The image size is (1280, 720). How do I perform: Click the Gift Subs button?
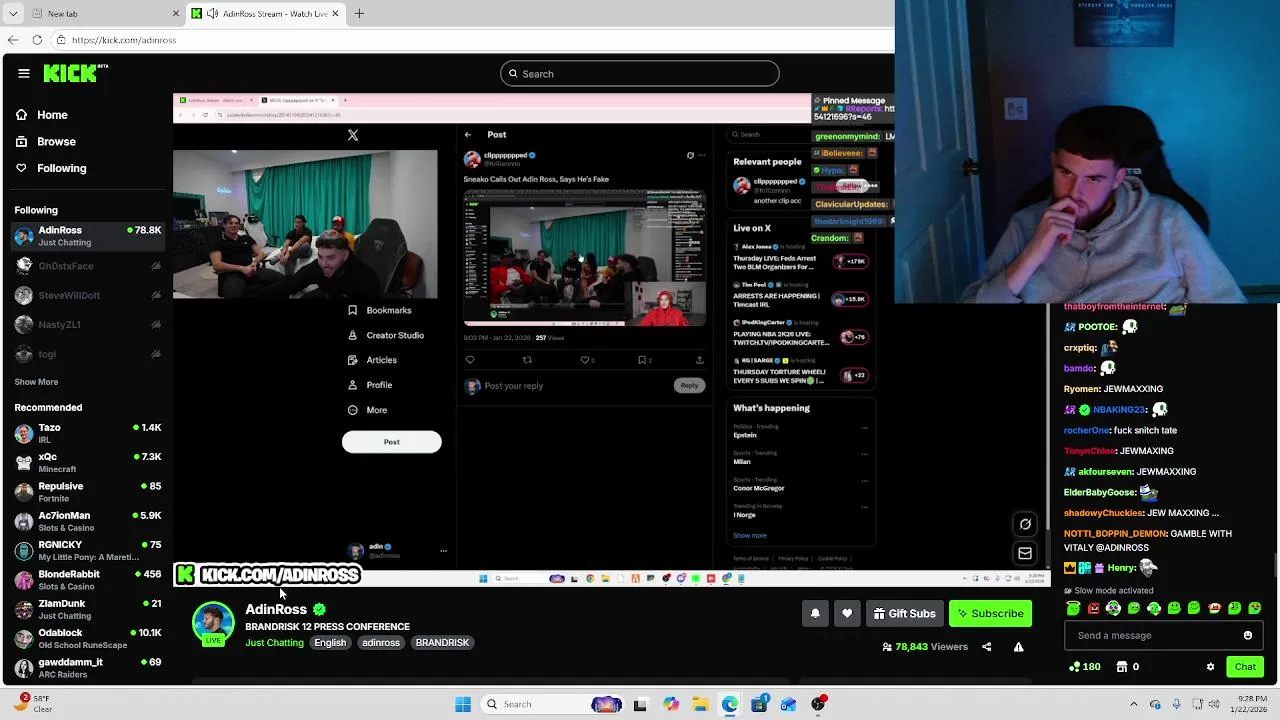coord(904,613)
